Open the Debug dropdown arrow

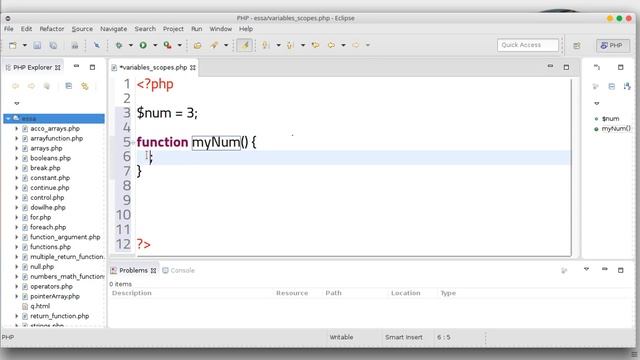131,45
